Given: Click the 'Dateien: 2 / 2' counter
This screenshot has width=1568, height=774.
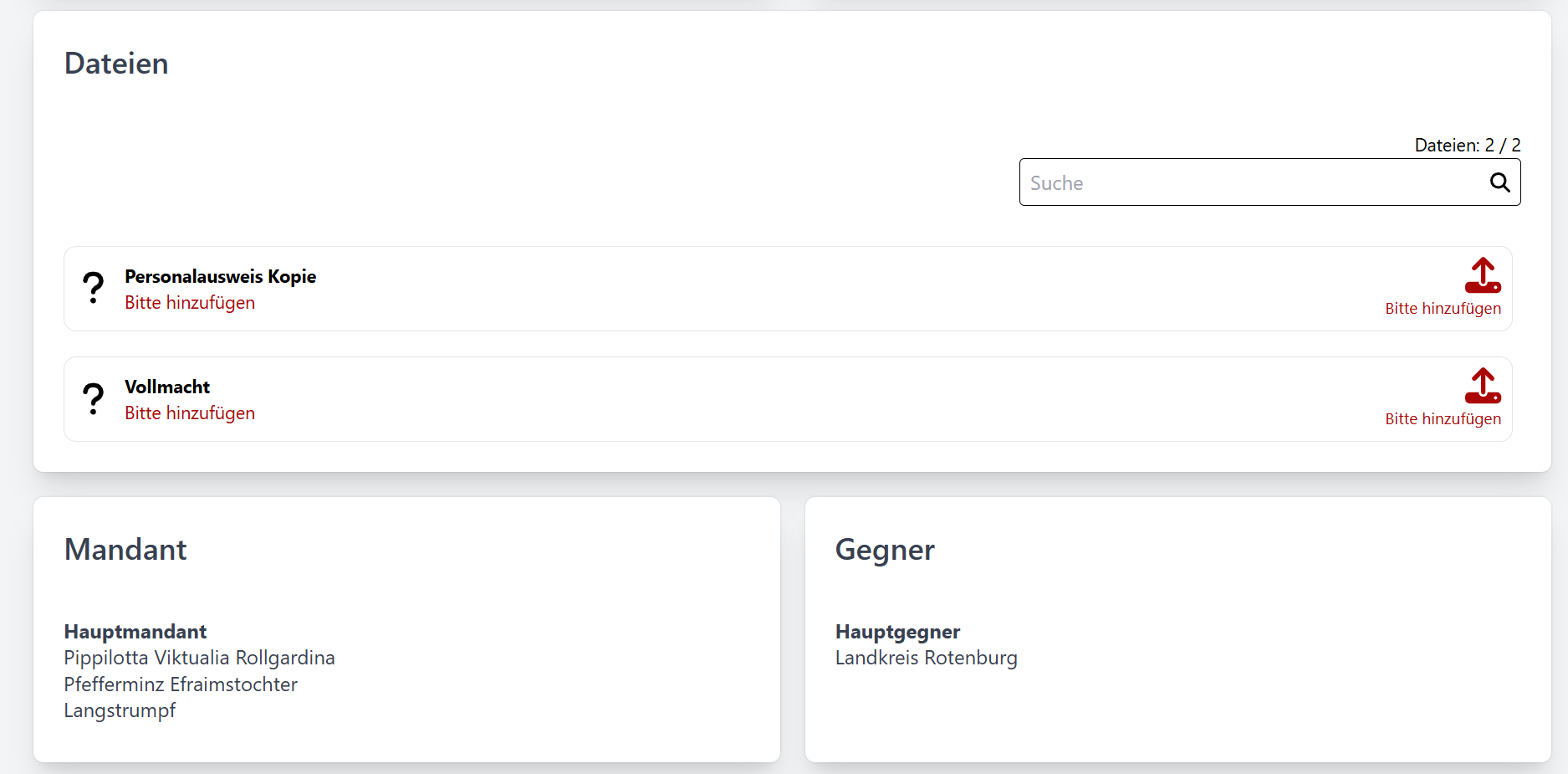Looking at the screenshot, I should click(x=1467, y=145).
